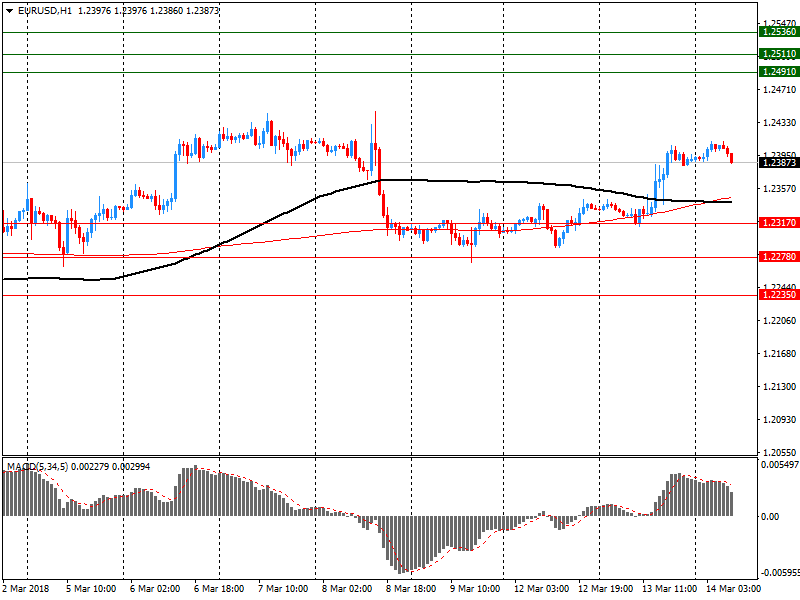Select the MACD(5,34,5) indicator label
Image resolution: width=800 pixels, height=600 pixels.
pyautogui.click(x=37, y=467)
